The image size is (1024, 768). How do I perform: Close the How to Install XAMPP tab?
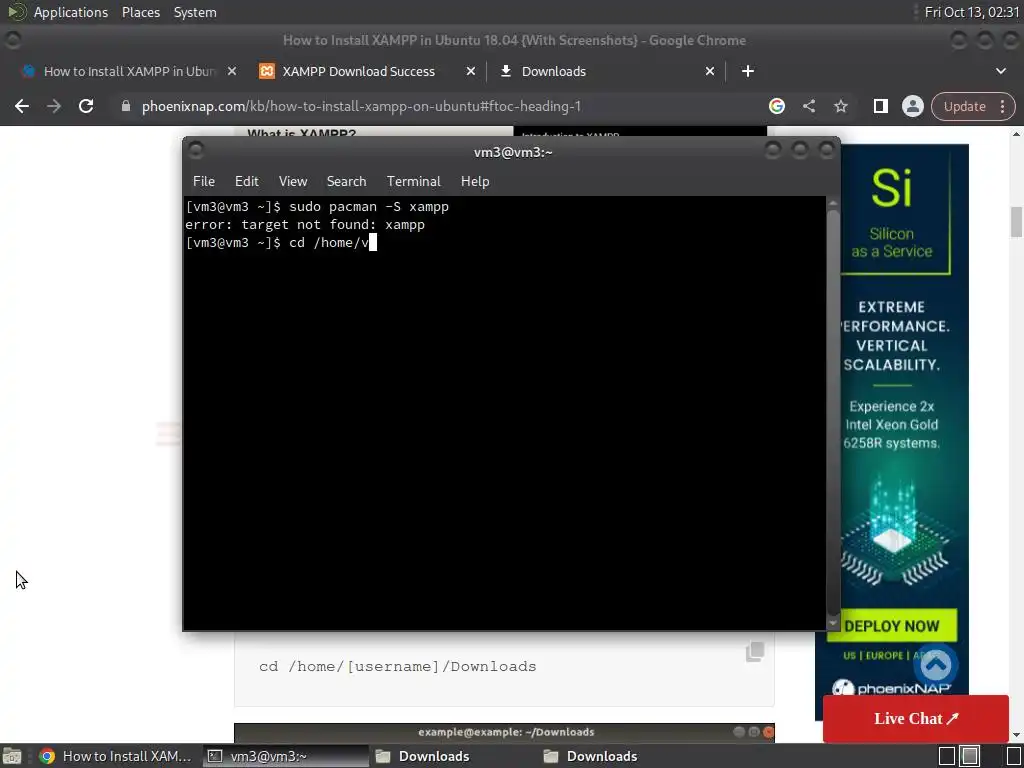point(232,71)
